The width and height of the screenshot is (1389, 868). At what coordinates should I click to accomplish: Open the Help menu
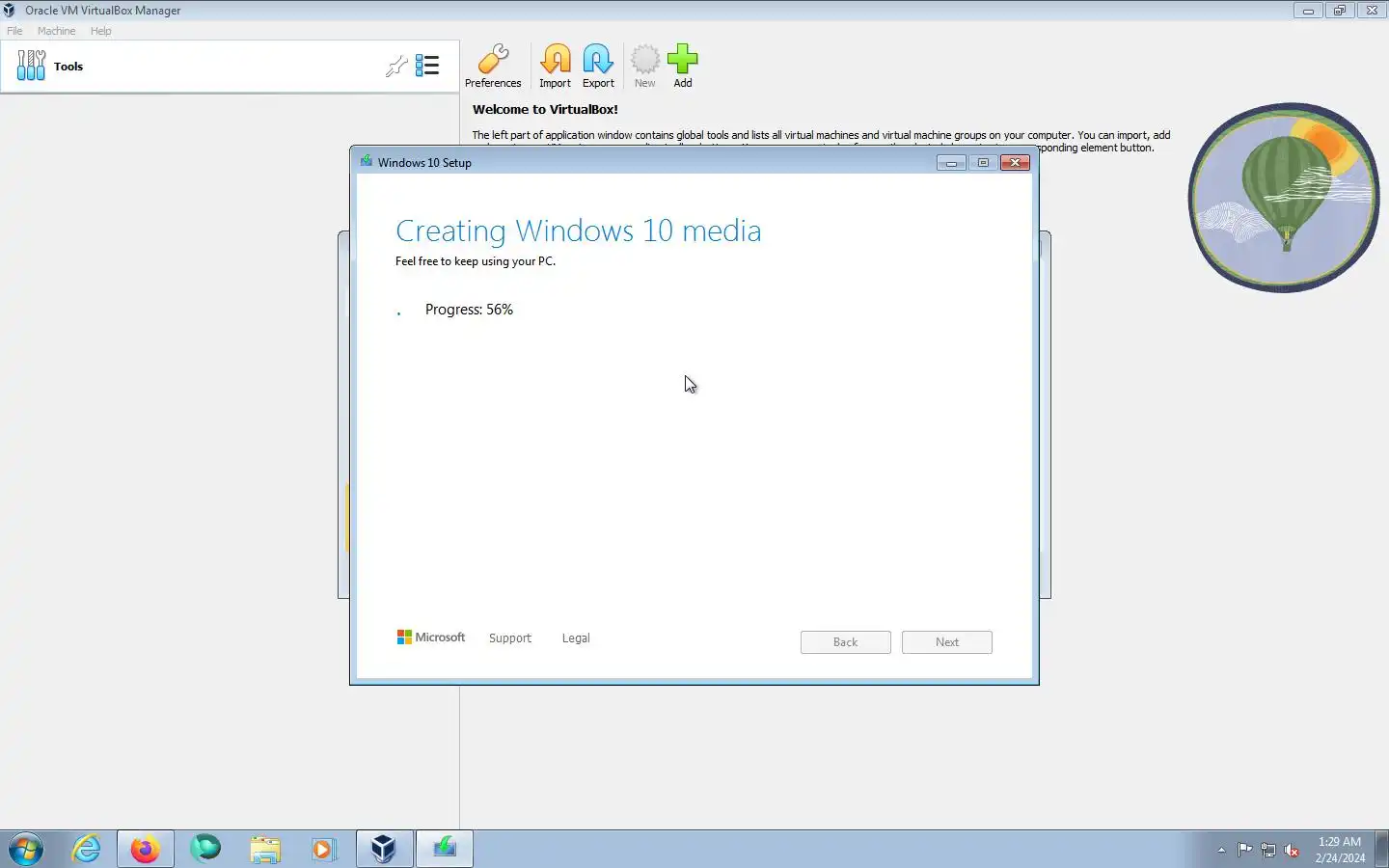[x=100, y=31]
